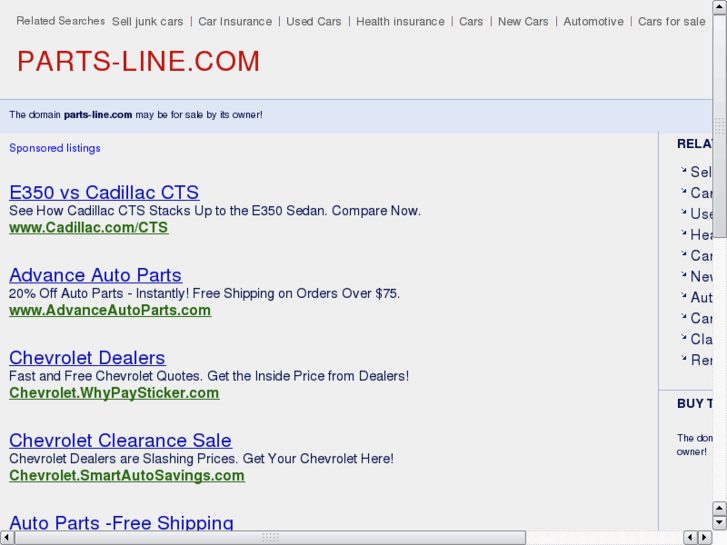Open the 'E350 vs Cadillac CTS' ad title

click(x=104, y=192)
